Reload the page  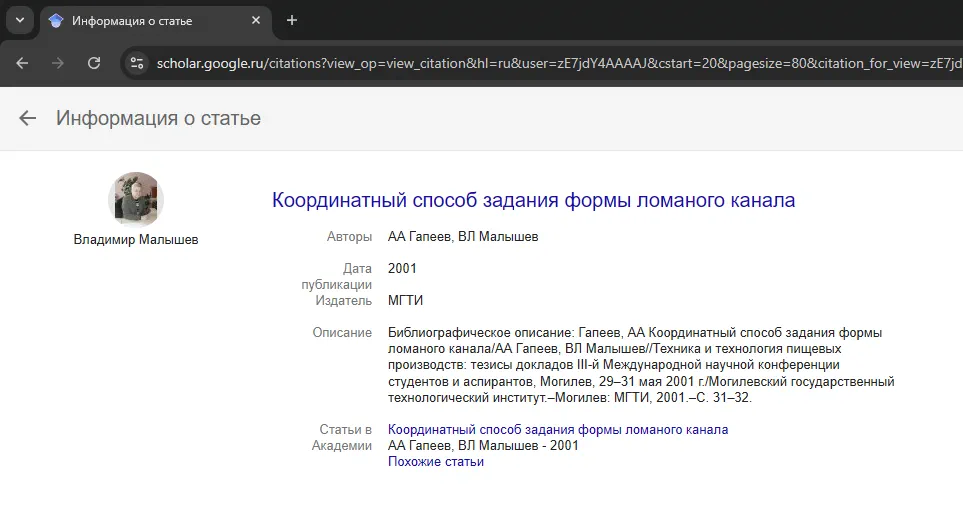click(x=94, y=63)
